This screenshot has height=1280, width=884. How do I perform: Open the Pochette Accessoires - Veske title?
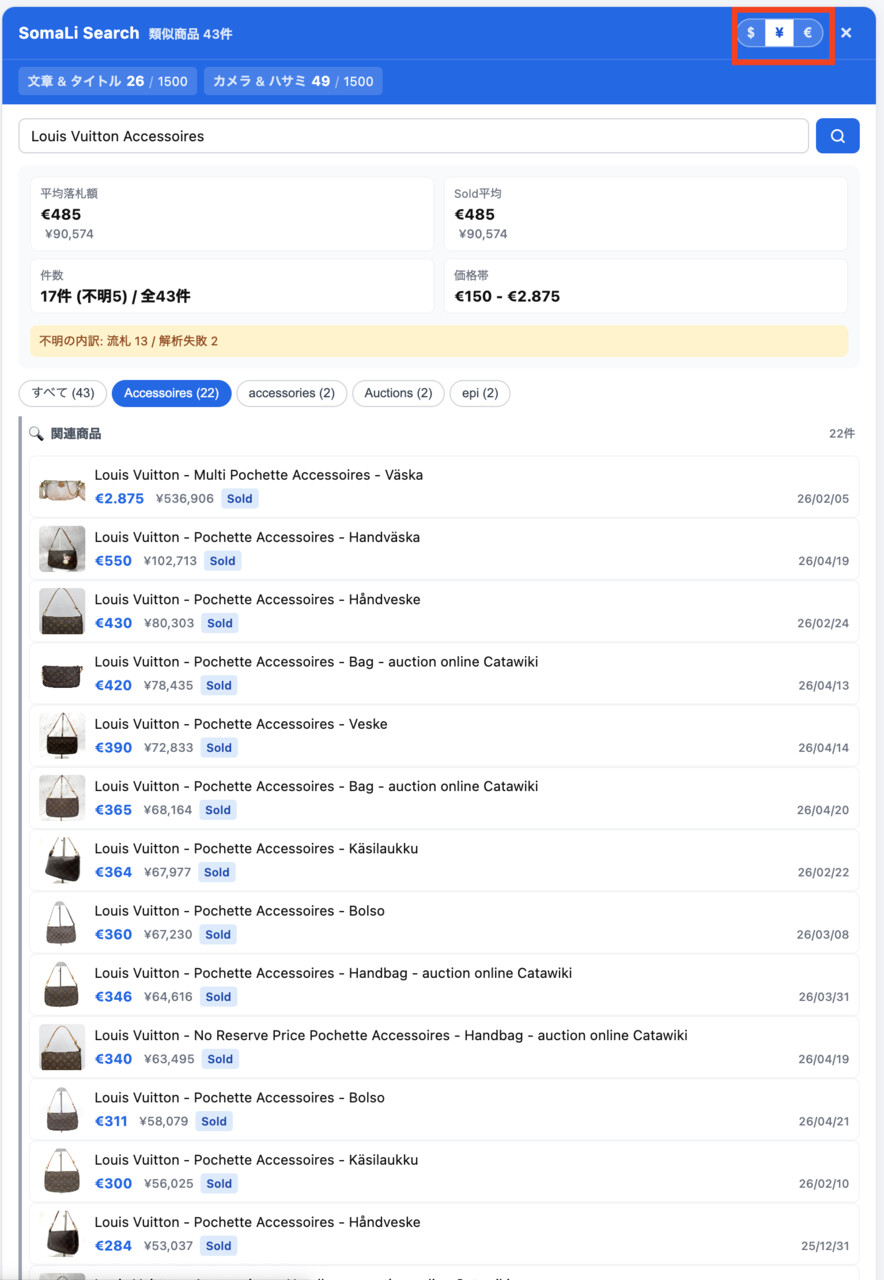[241, 724]
